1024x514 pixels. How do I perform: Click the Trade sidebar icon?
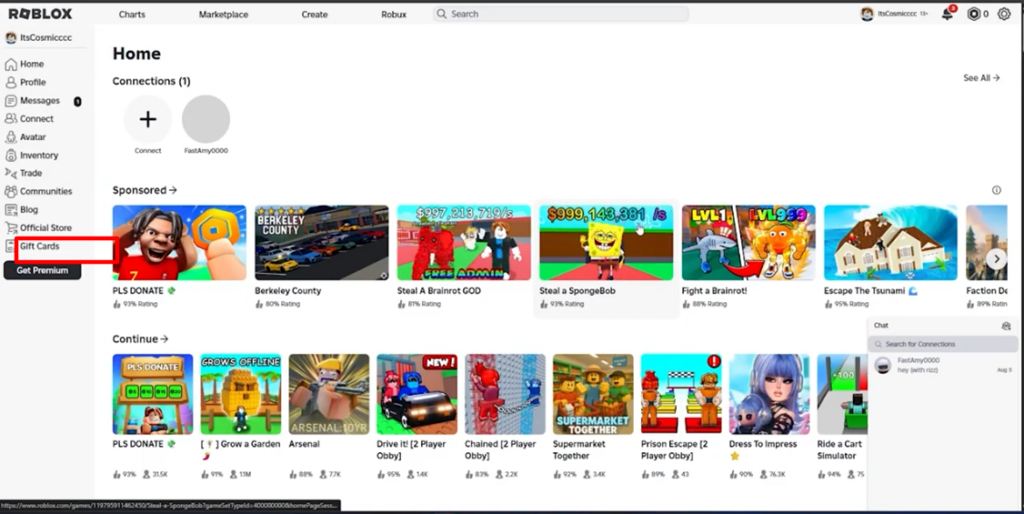click(x=11, y=173)
